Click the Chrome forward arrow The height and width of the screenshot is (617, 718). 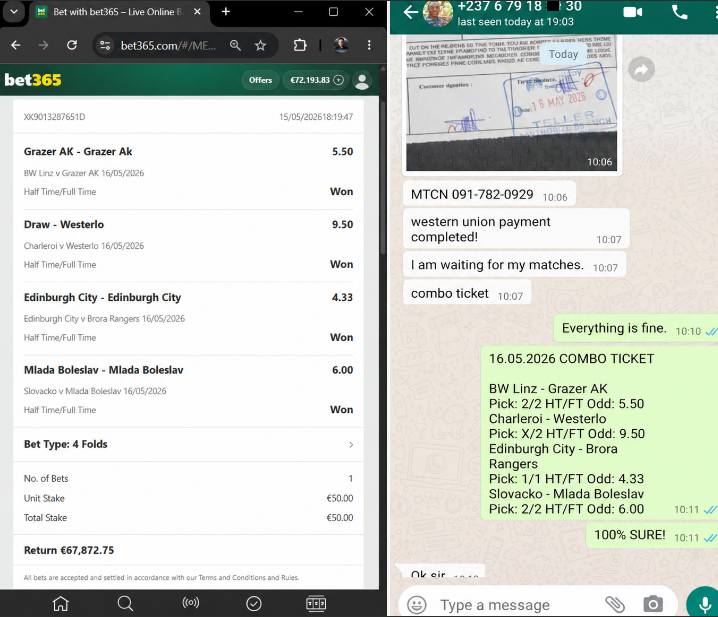44,45
